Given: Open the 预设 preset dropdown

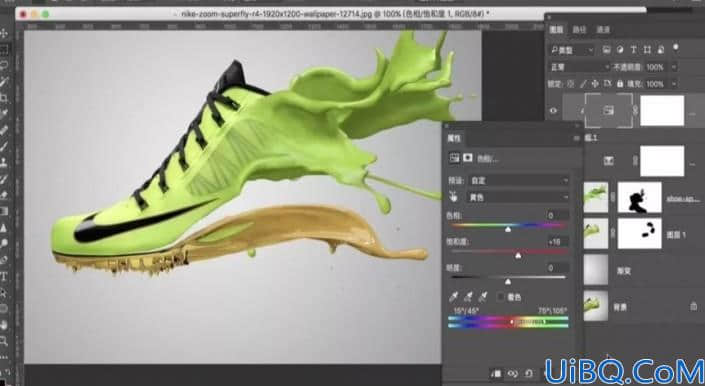Looking at the screenshot, I should [x=518, y=180].
